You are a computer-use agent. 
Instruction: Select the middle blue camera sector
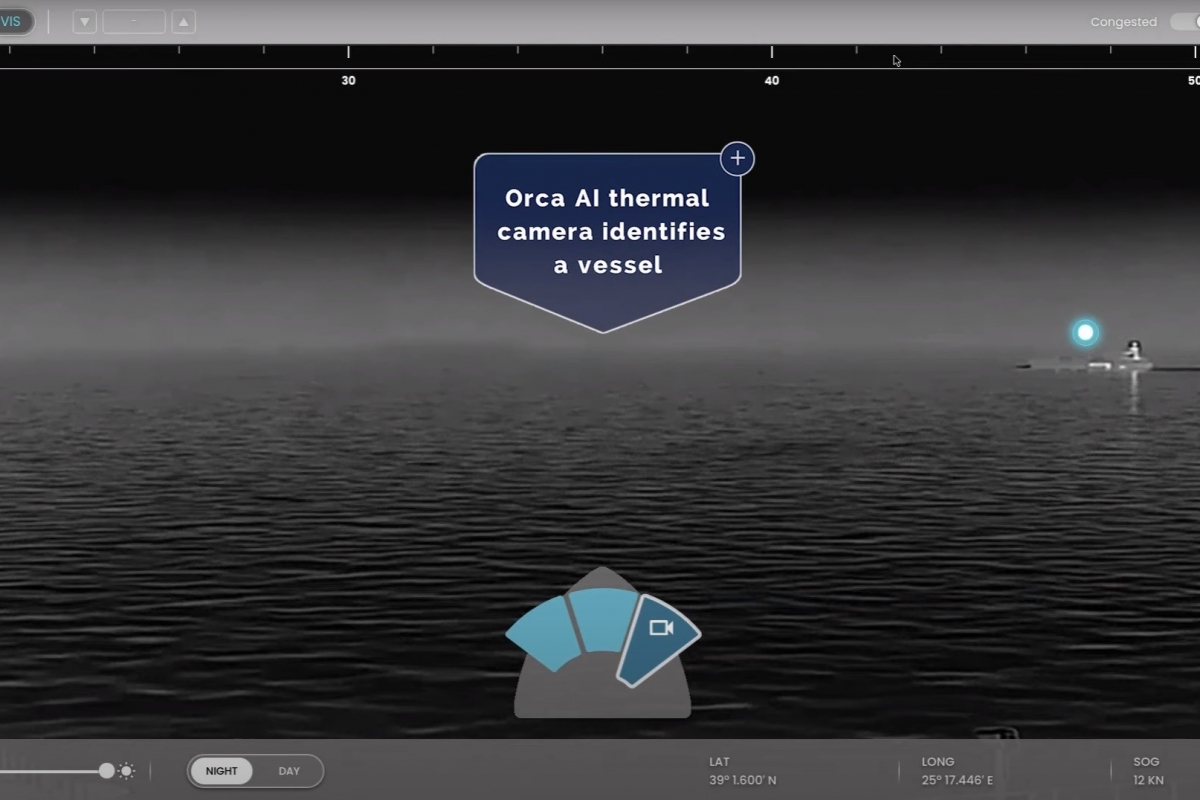[x=602, y=619]
